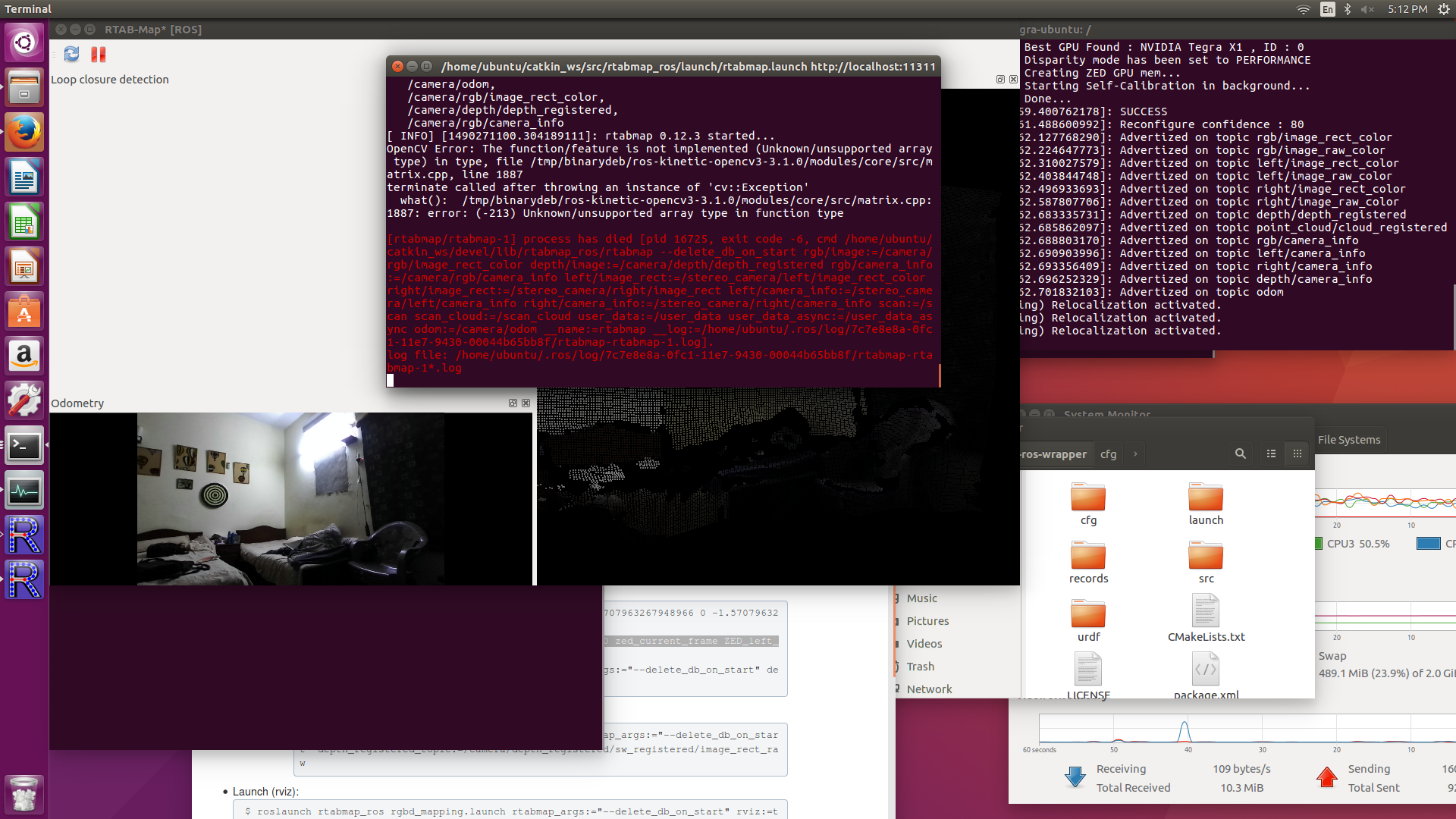Viewport: 1456px width, 819px height.
Task: Switch file manager to list view
Action: [x=1271, y=453]
